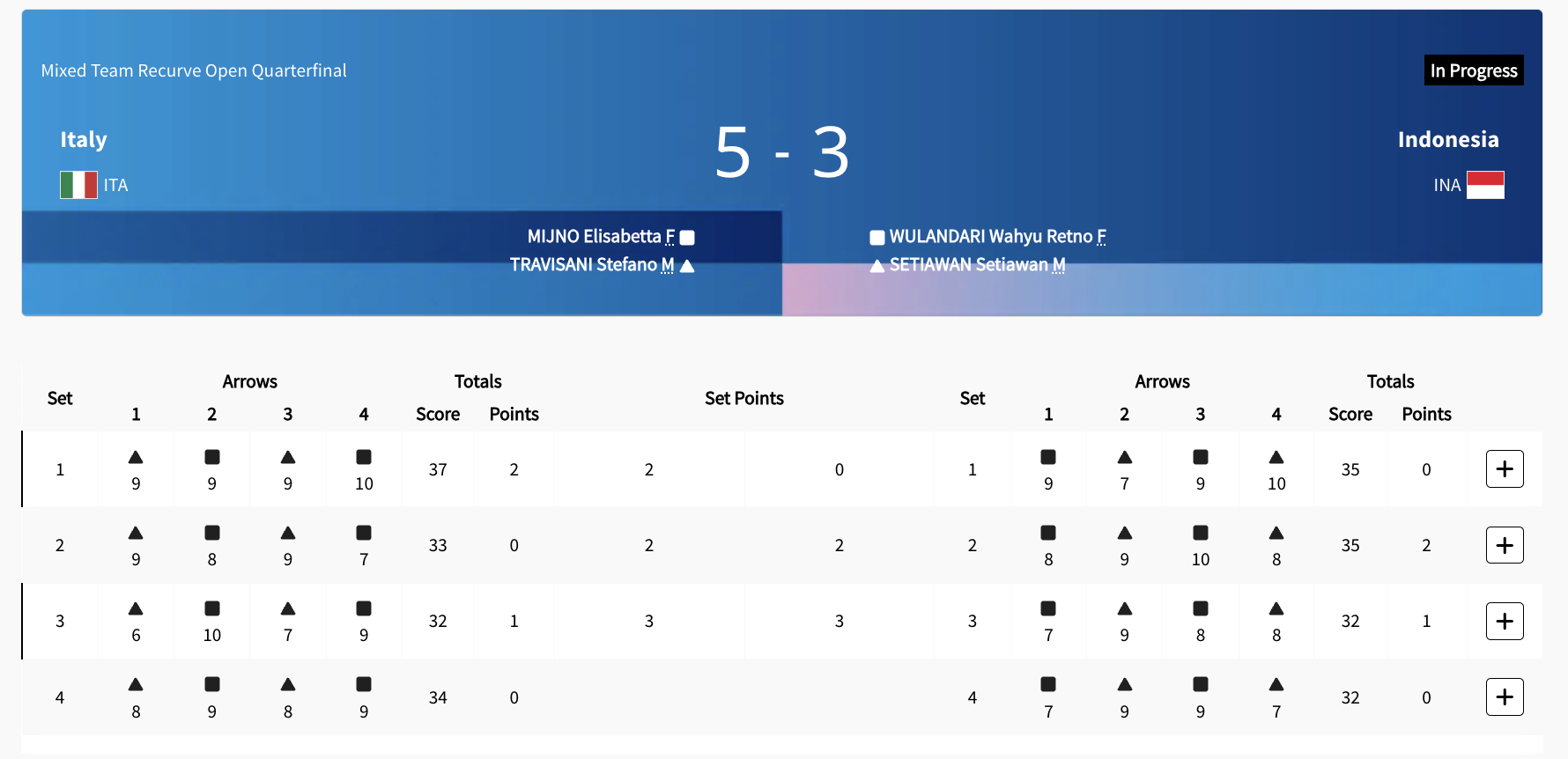Click square marker beside WULANDARI Wahyu Retno
This screenshot has width=1568, height=759.
click(x=876, y=238)
